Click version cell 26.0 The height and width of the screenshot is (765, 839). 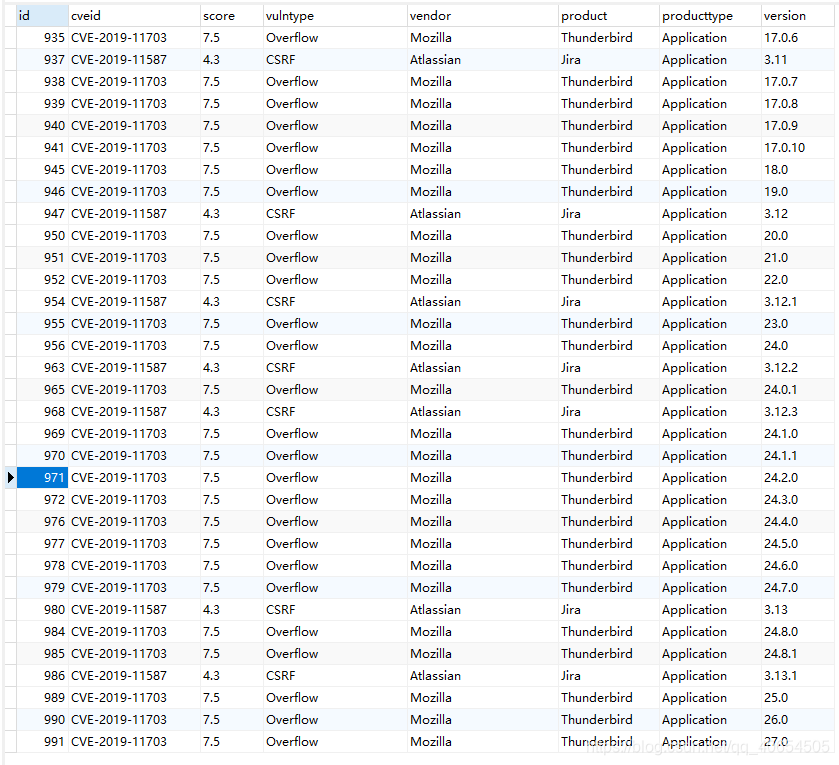click(797, 720)
